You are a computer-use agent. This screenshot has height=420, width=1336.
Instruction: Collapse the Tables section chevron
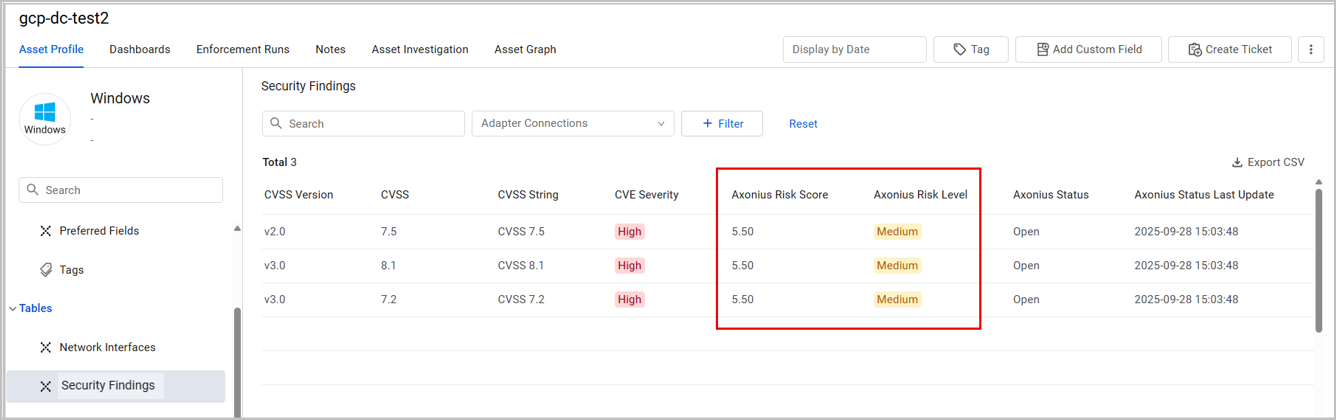click(x=13, y=309)
